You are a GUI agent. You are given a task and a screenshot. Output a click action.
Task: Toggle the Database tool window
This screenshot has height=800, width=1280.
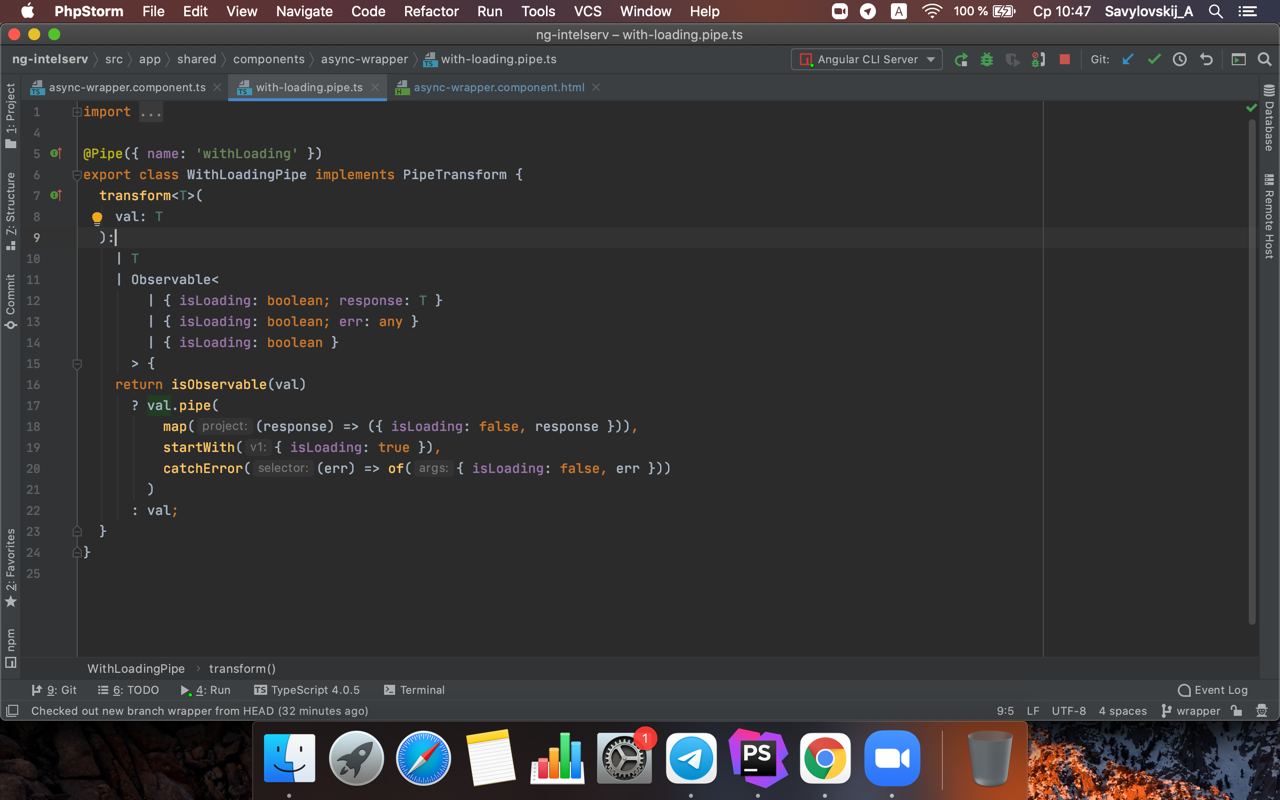[1269, 118]
